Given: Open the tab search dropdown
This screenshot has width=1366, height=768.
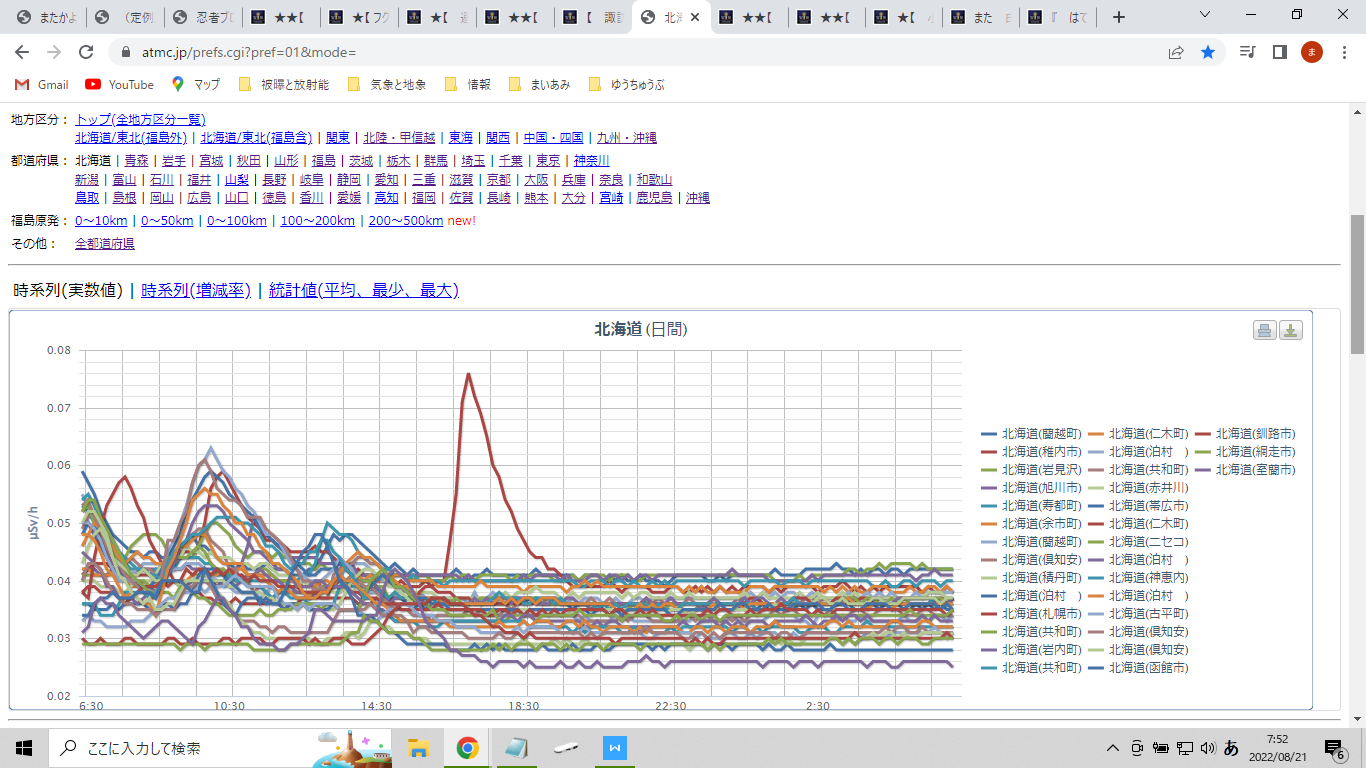Looking at the screenshot, I should pos(1204,16).
